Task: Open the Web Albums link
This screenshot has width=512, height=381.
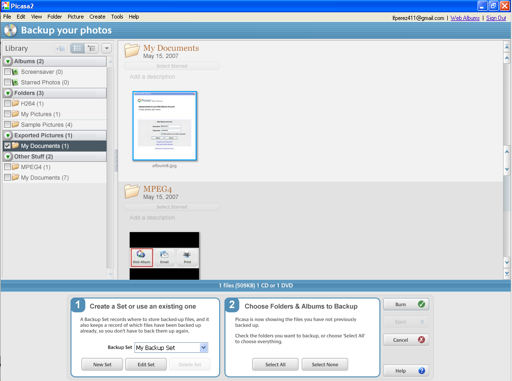Action: coord(465,18)
